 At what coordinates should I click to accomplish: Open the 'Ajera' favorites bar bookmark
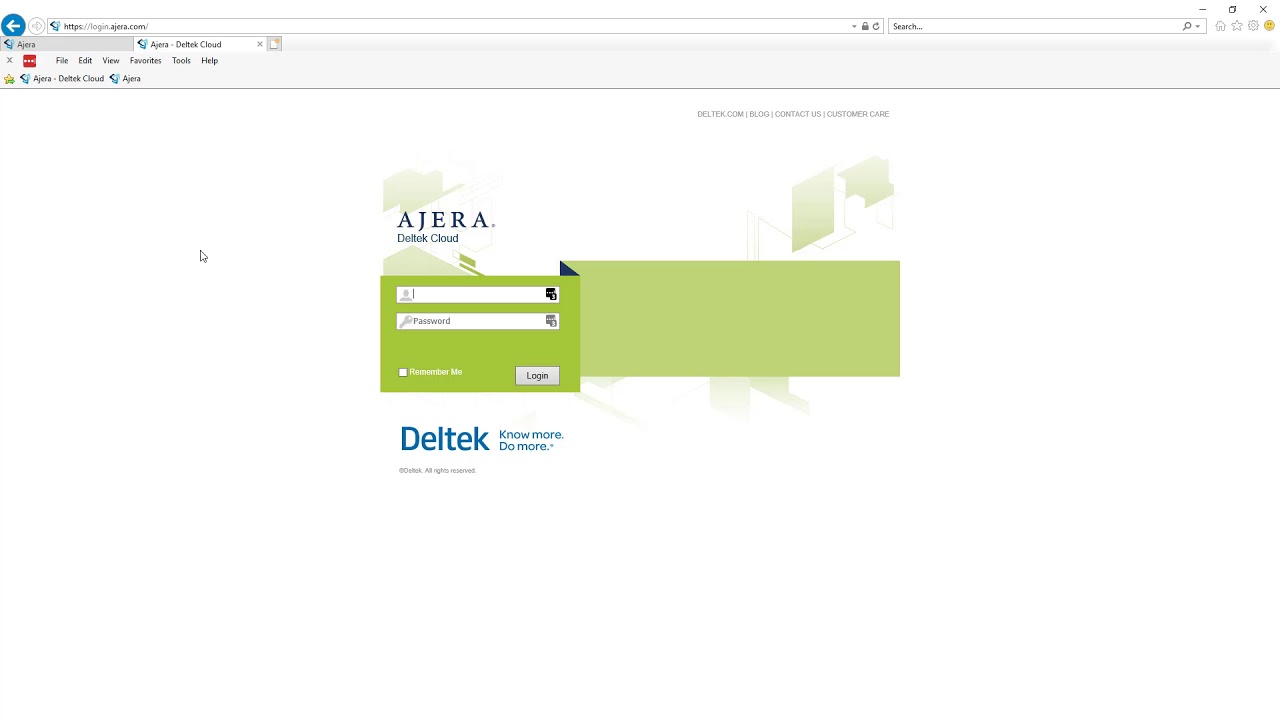coord(125,79)
